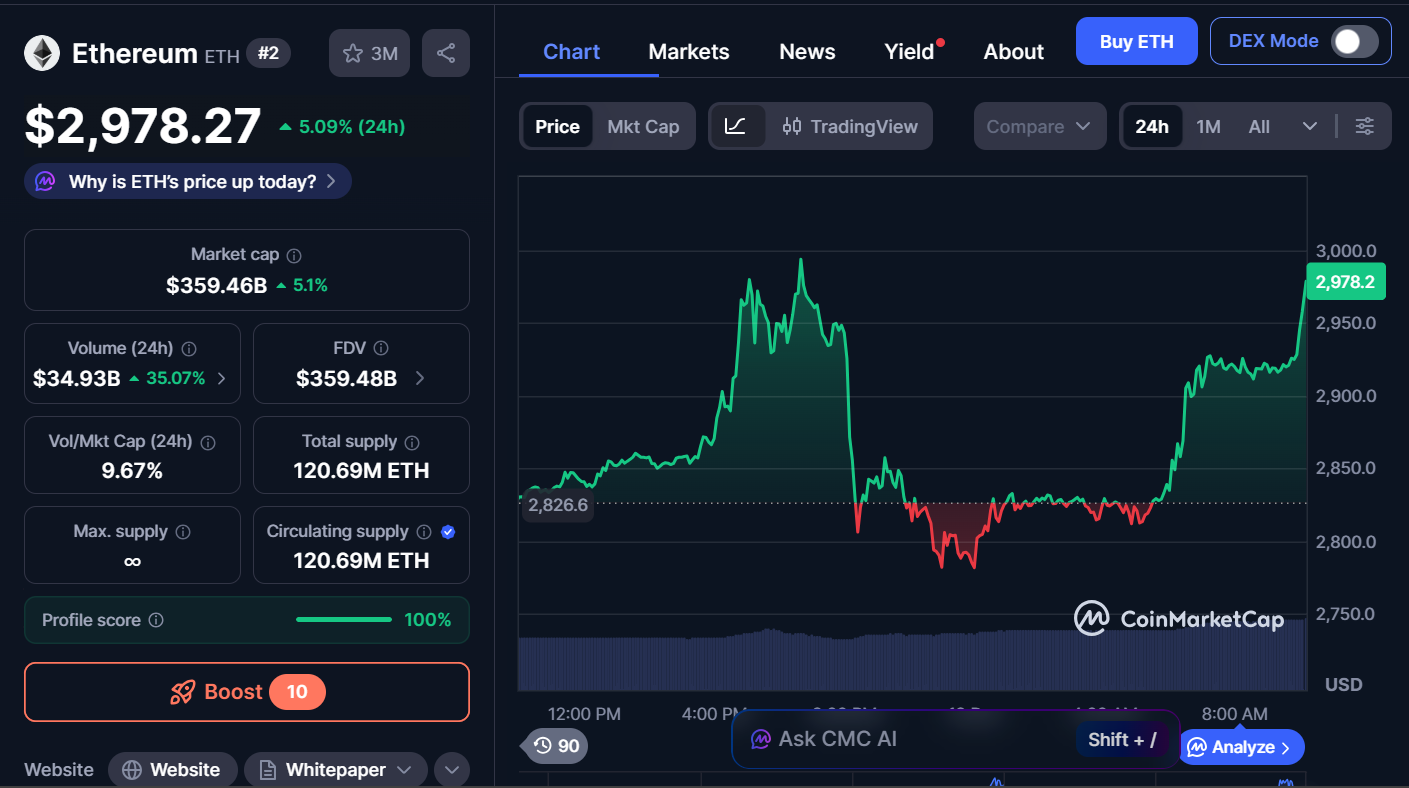
Task: Open chart settings sliders icon
Action: click(x=1365, y=126)
